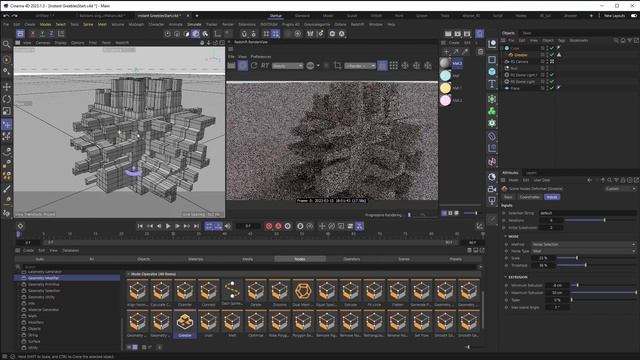Select Geometry Selection category in tree
This screenshot has height=360, width=640.
coord(44,291)
